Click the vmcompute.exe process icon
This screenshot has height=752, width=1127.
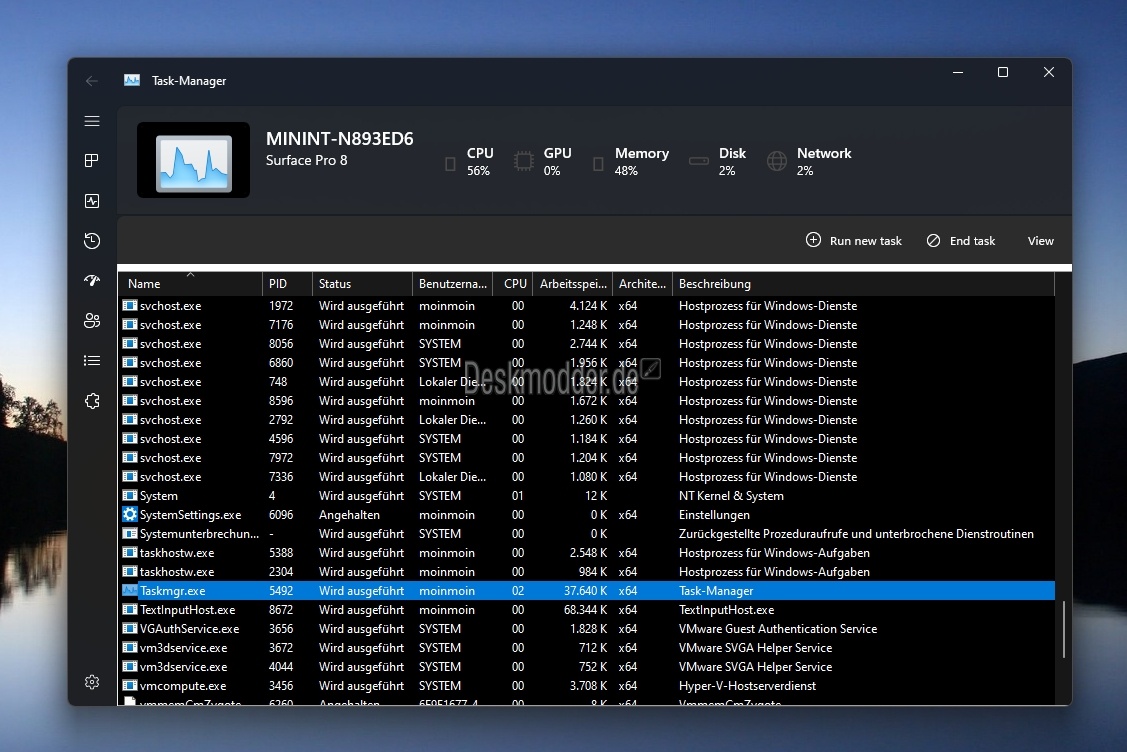[x=129, y=685]
